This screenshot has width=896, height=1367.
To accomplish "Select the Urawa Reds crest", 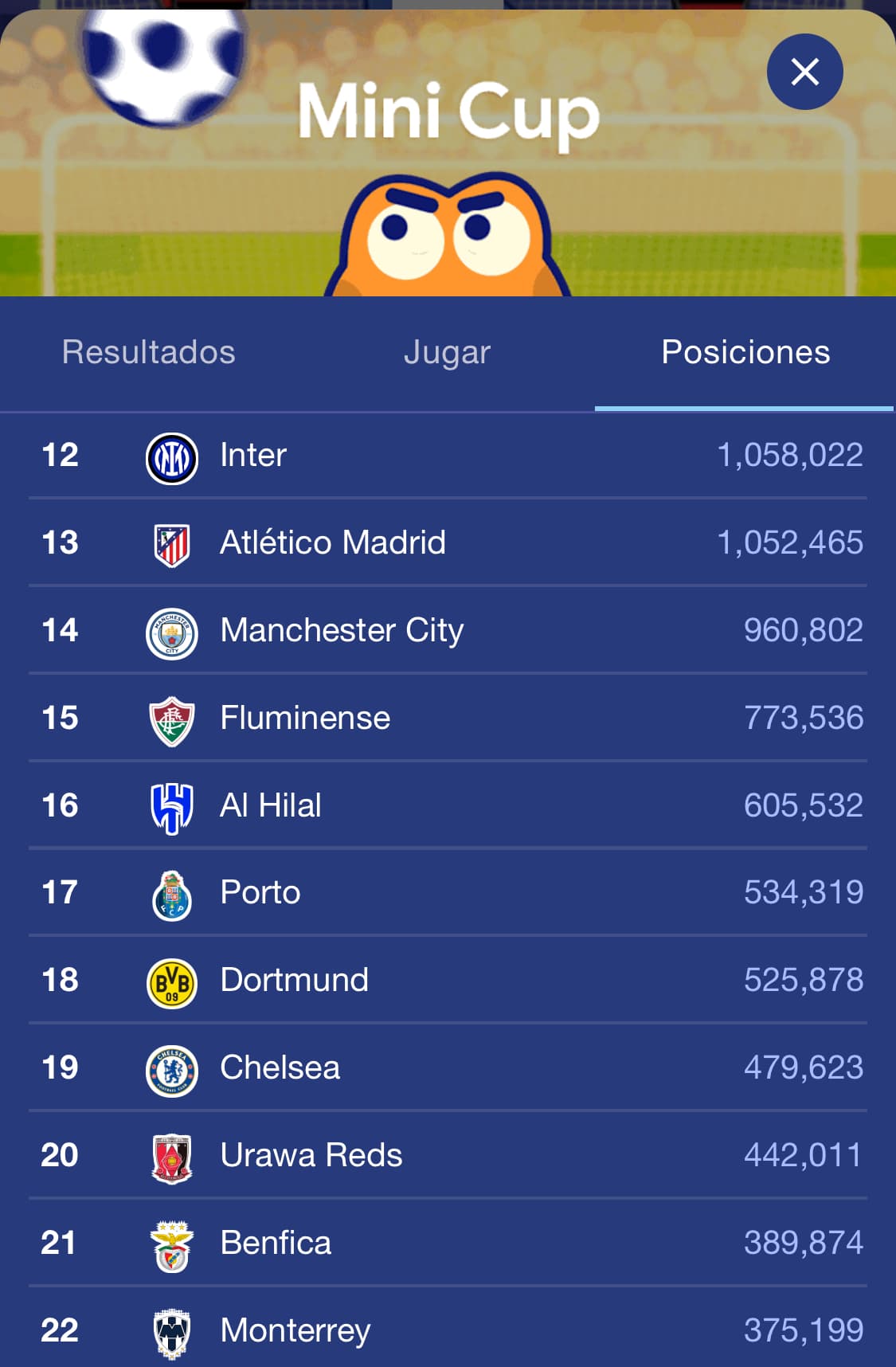I will pyautogui.click(x=172, y=1159).
